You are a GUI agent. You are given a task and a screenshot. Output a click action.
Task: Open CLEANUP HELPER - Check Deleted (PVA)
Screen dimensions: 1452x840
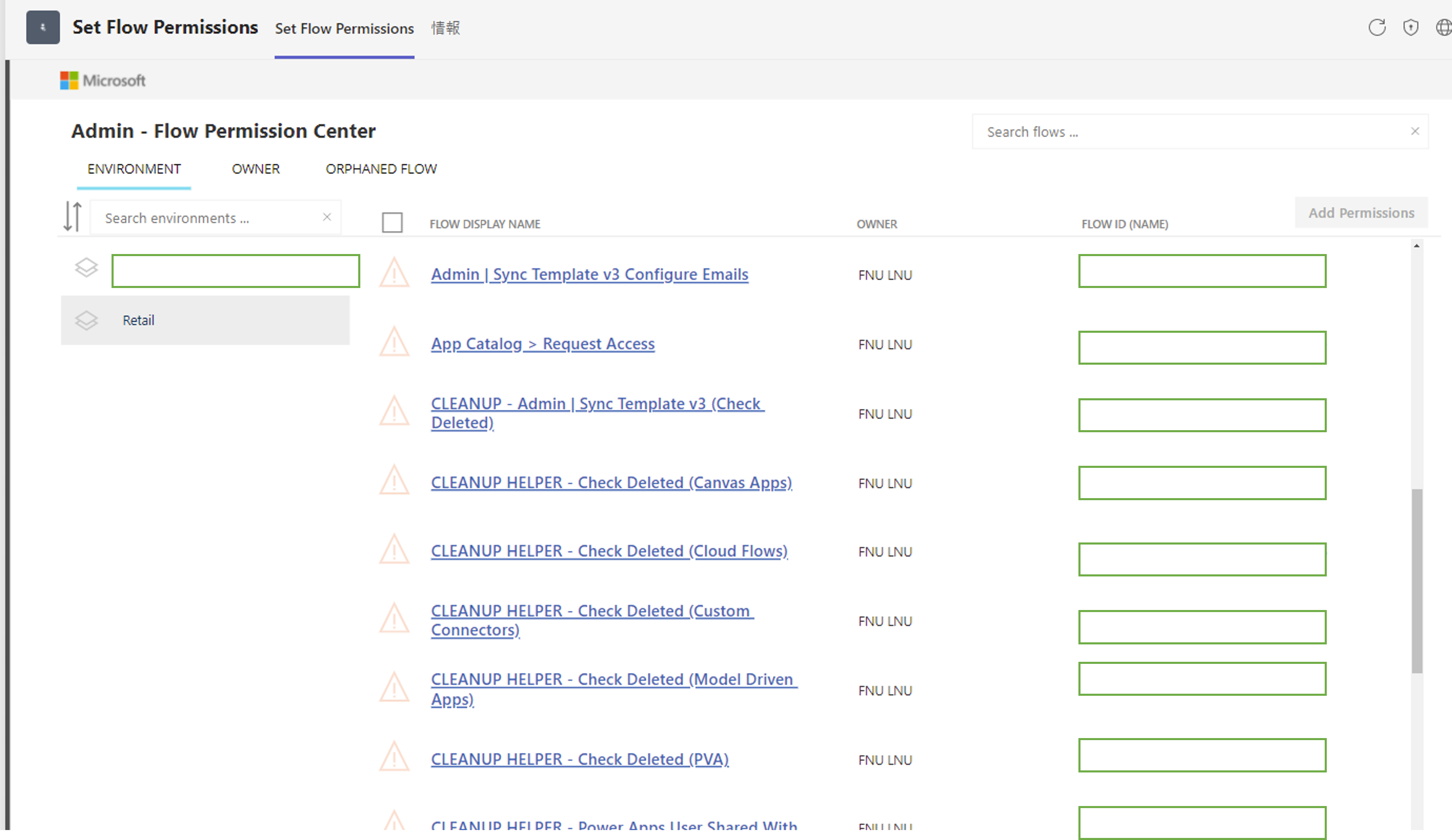(x=580, y=759)
